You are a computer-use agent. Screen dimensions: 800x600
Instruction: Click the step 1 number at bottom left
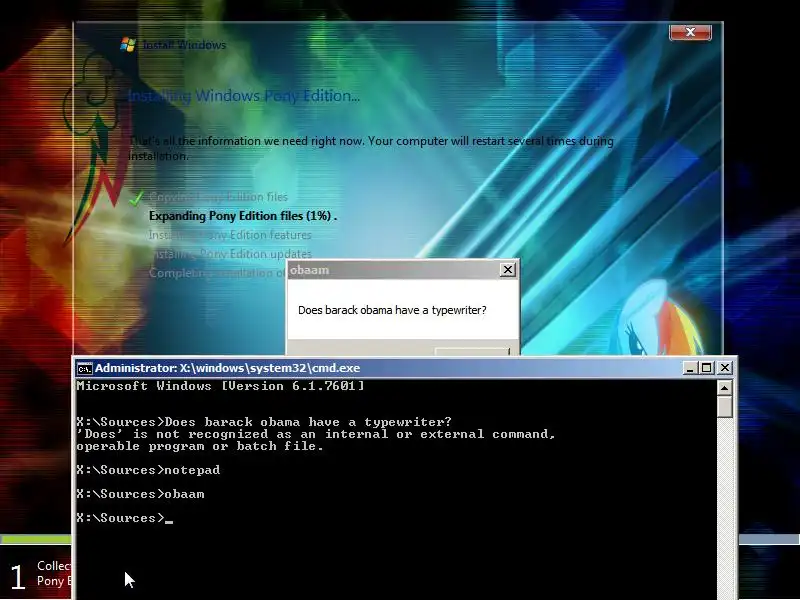(18, 577)
